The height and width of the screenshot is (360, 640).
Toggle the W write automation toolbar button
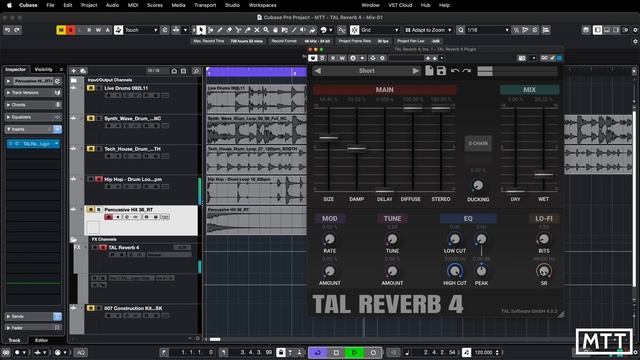click(x=98, y=30)
